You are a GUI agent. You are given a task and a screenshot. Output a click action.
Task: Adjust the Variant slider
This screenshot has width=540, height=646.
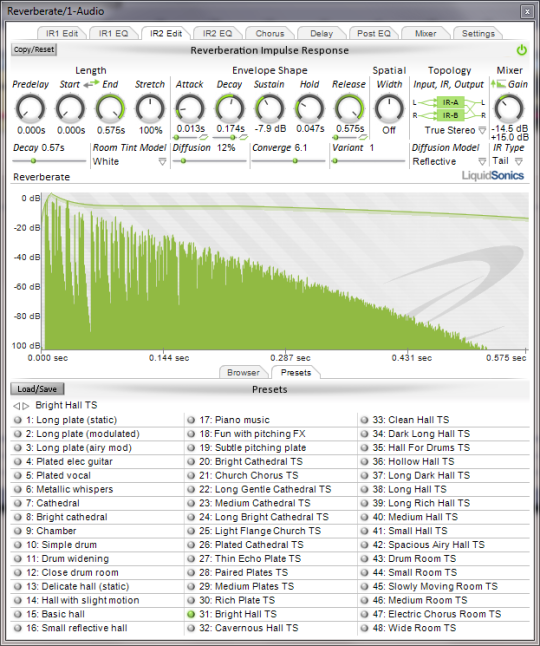click(x=369, y=161)
